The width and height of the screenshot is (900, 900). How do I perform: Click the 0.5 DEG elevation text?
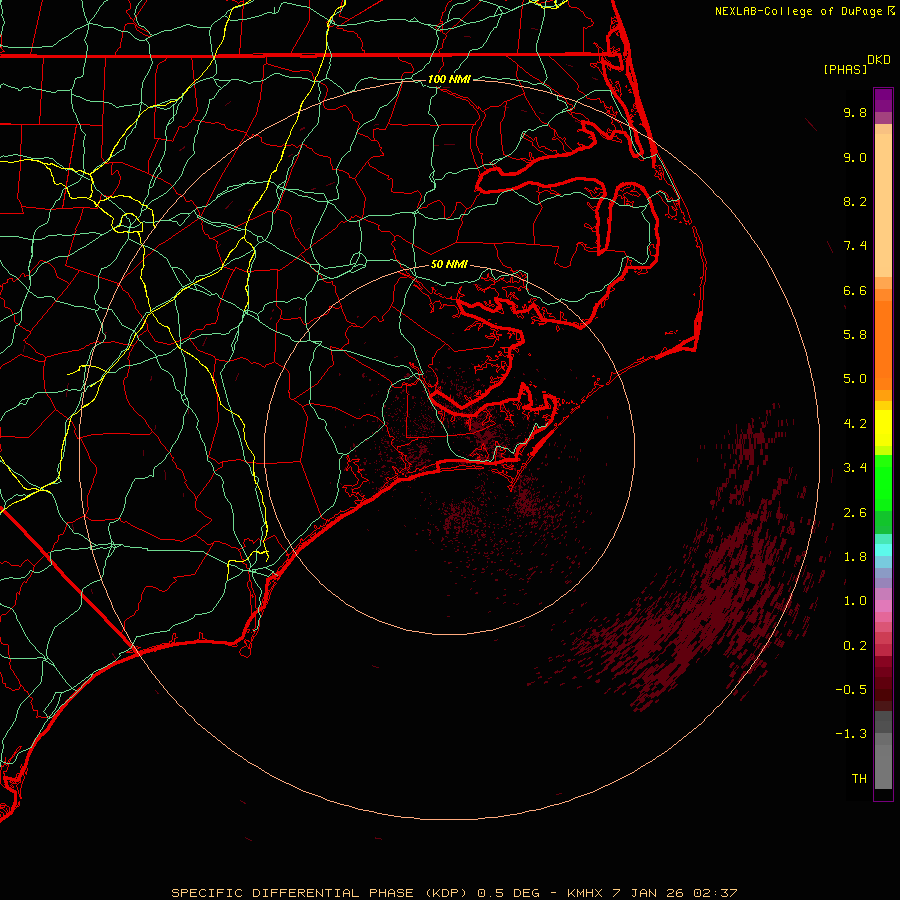[x=509, y=893]
